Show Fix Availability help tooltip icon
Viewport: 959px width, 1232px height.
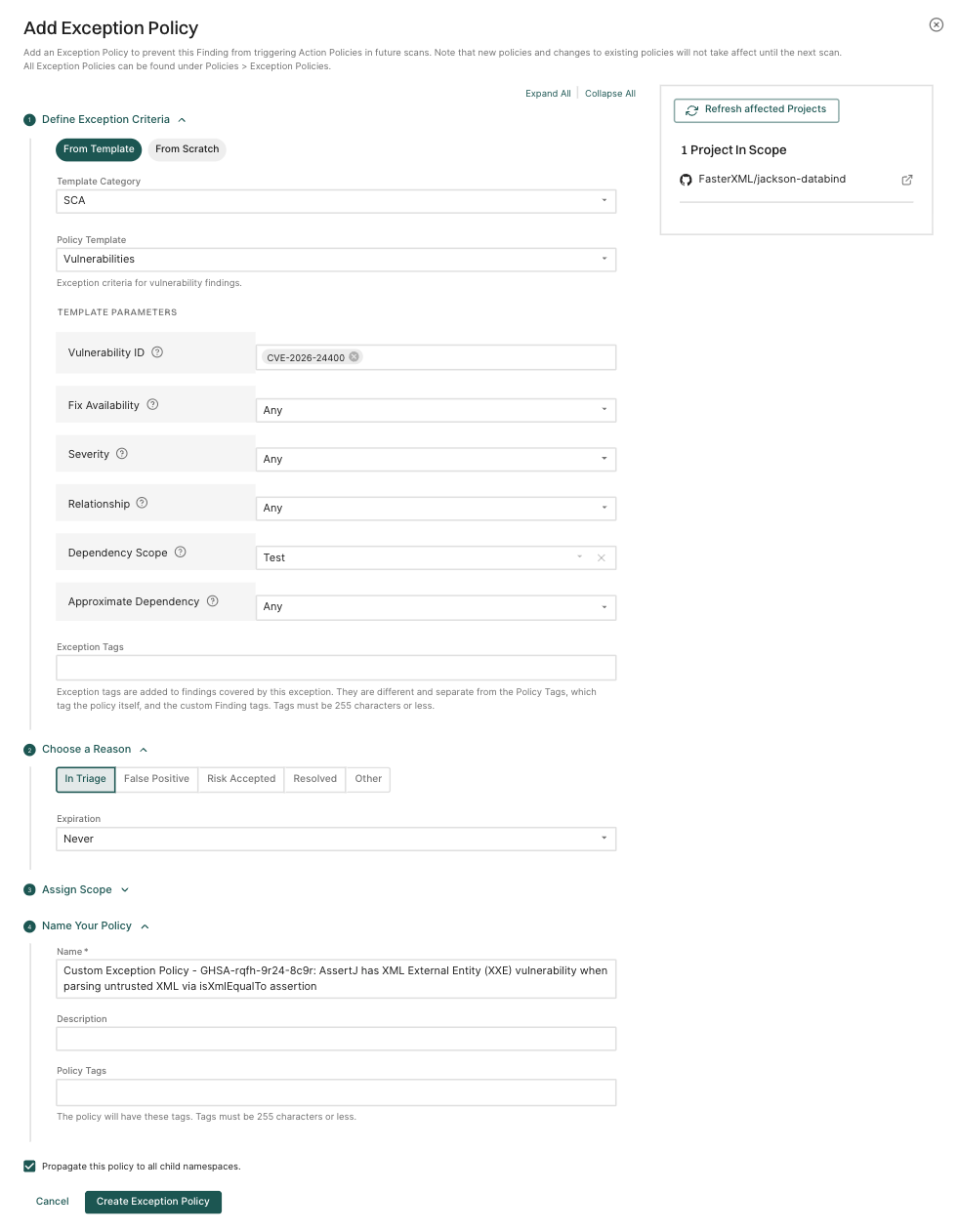point(152,405)
